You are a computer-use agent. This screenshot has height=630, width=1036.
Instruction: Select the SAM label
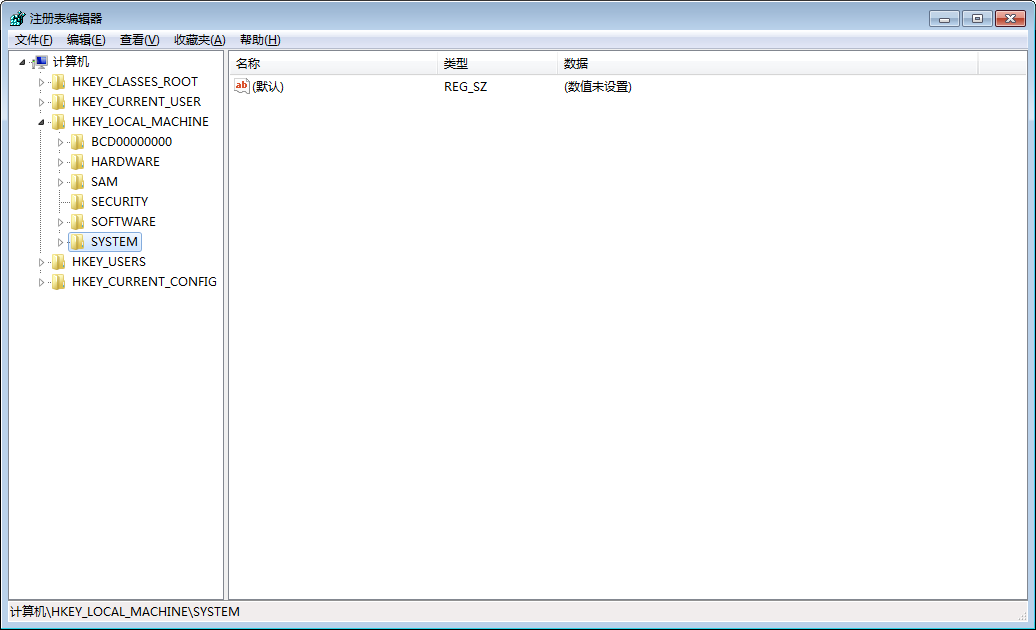click(104, 182)
